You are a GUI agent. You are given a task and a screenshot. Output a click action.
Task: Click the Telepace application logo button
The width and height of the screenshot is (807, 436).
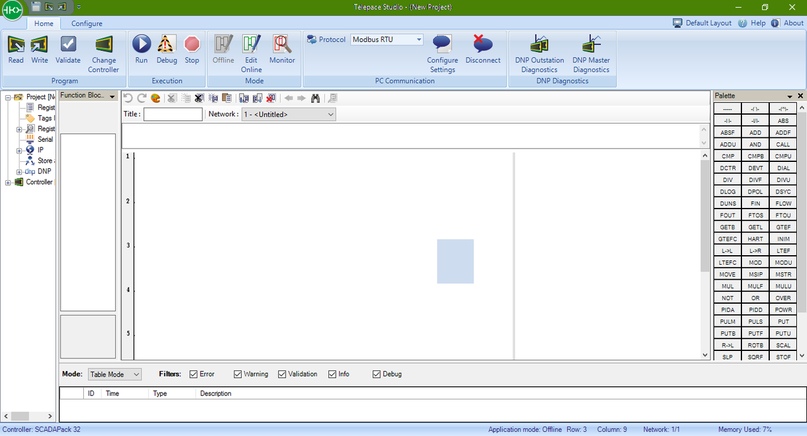[12, 10]
